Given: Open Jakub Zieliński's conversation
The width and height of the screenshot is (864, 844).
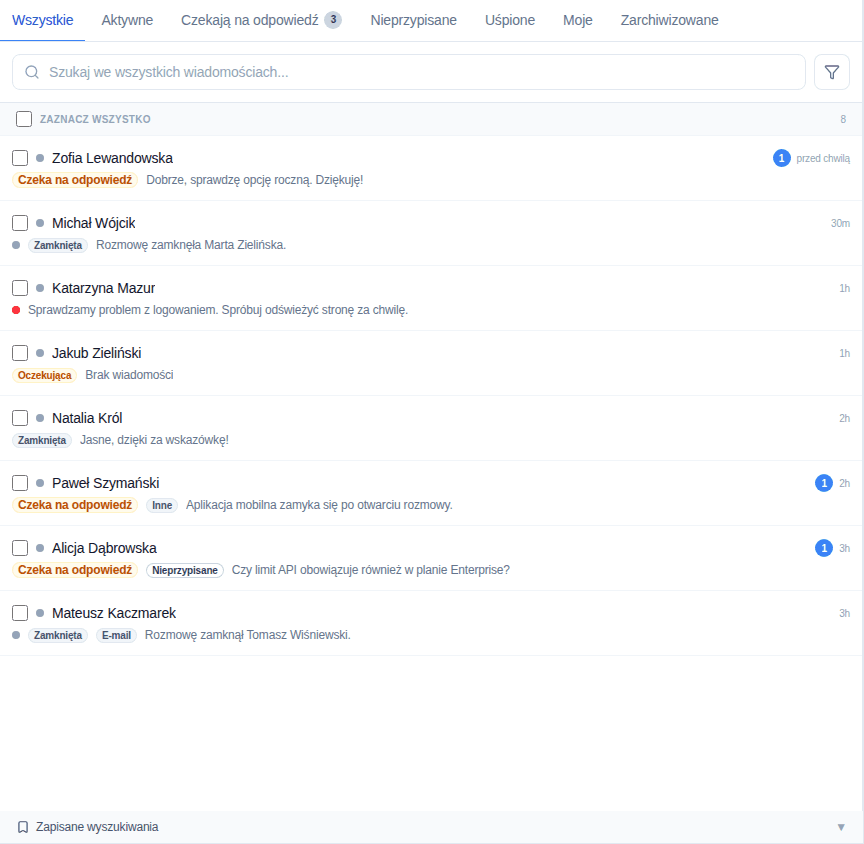Looking at the screenshot, I should 431,363.
